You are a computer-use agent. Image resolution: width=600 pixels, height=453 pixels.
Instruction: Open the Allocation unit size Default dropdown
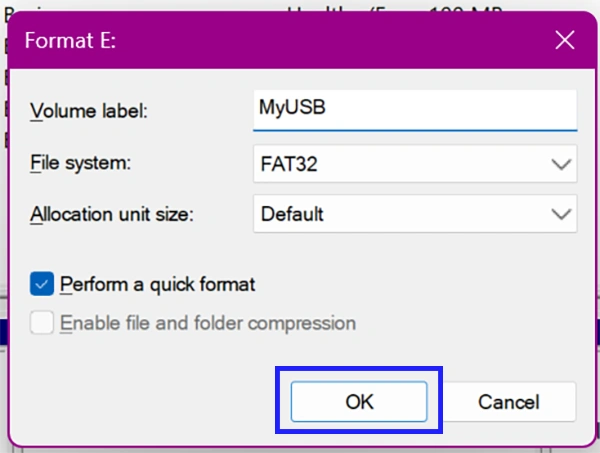415,213
